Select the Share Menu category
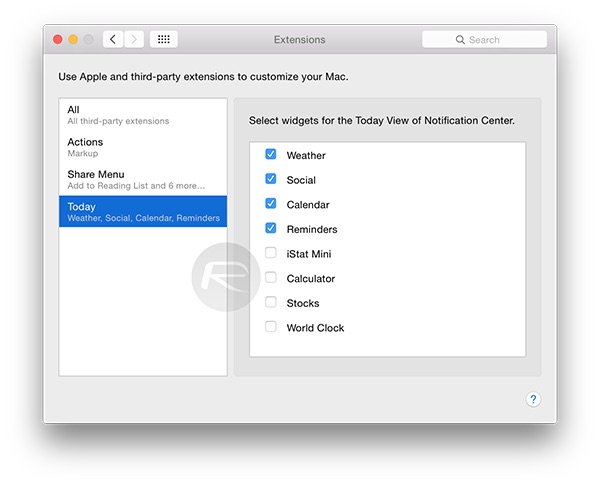 click(143, 180)
